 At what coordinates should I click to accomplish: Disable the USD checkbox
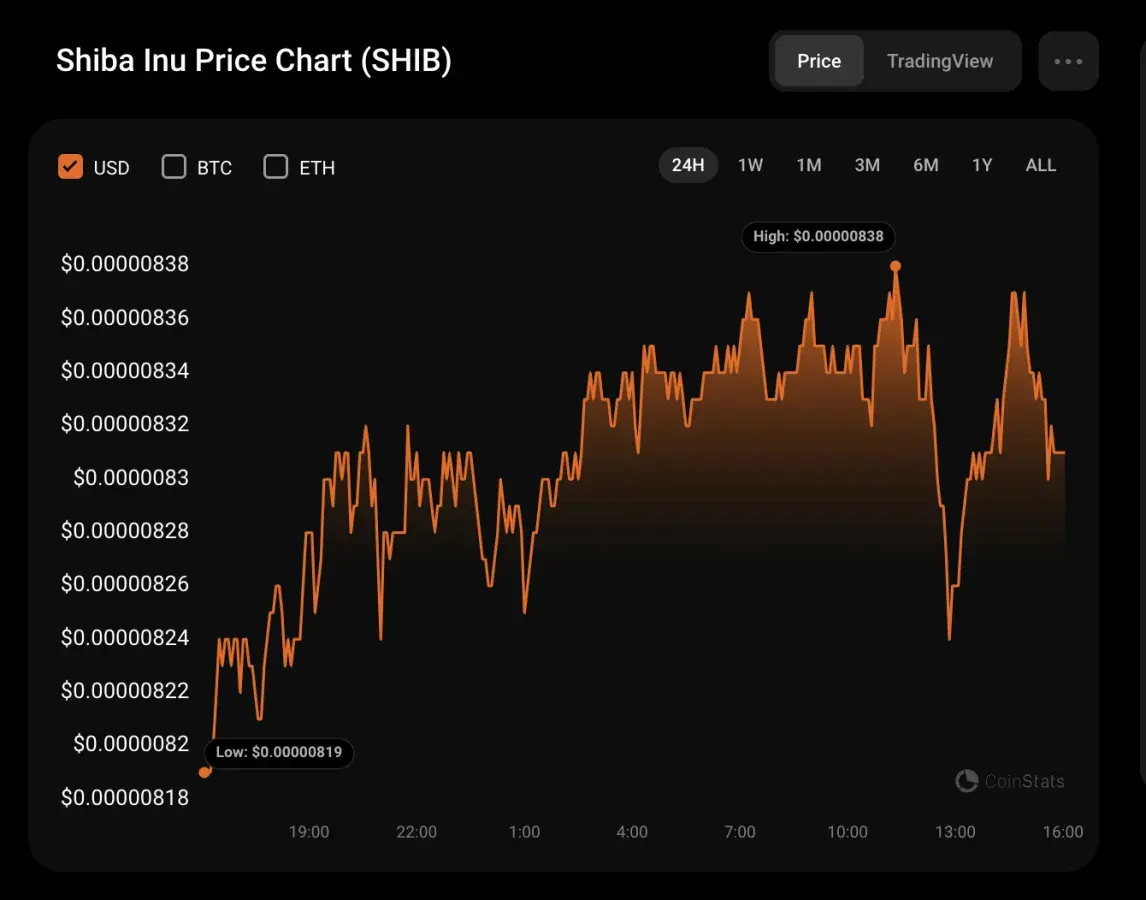point(69,167)
